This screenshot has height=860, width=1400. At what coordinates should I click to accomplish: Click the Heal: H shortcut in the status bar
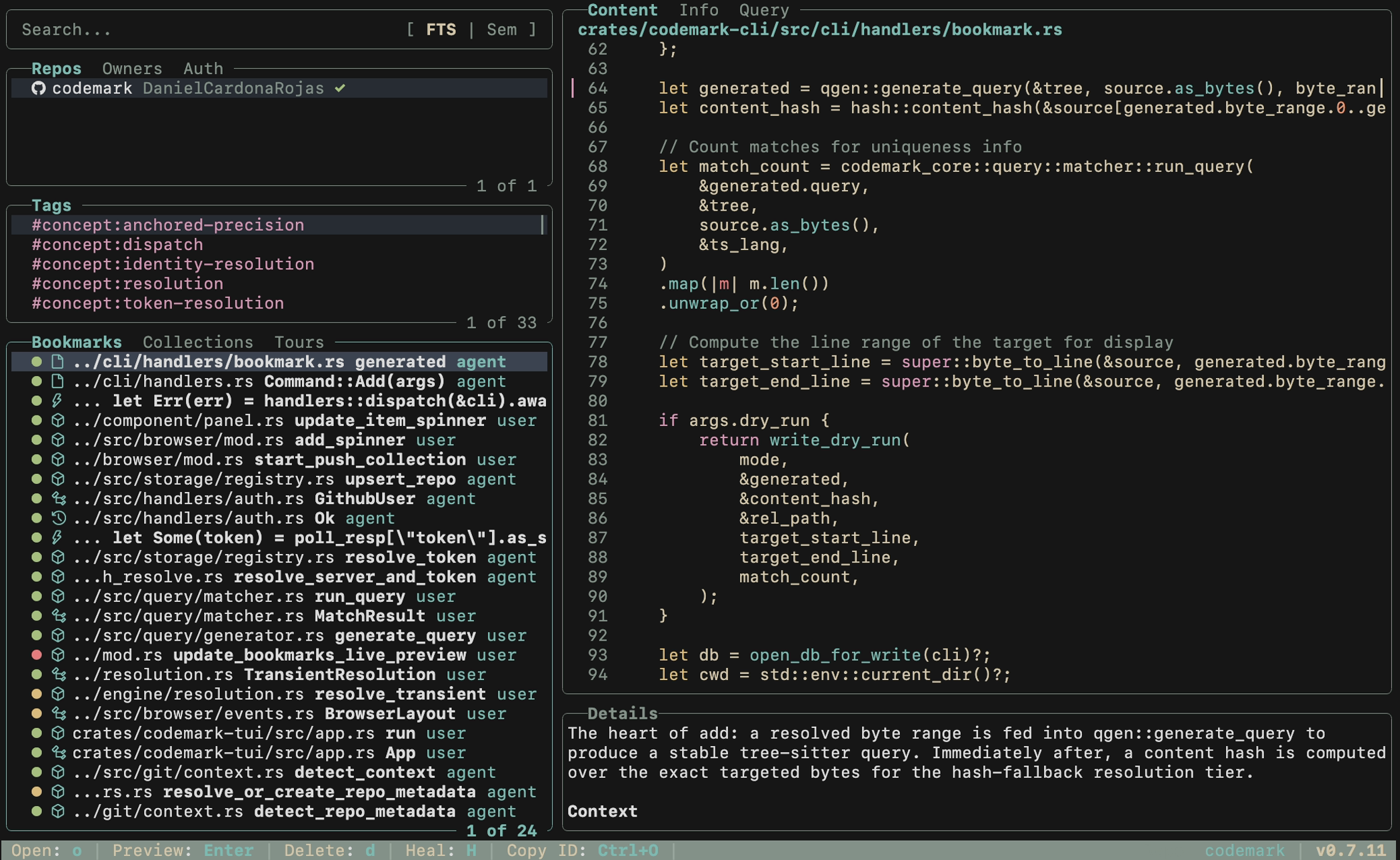coord(441,851)
